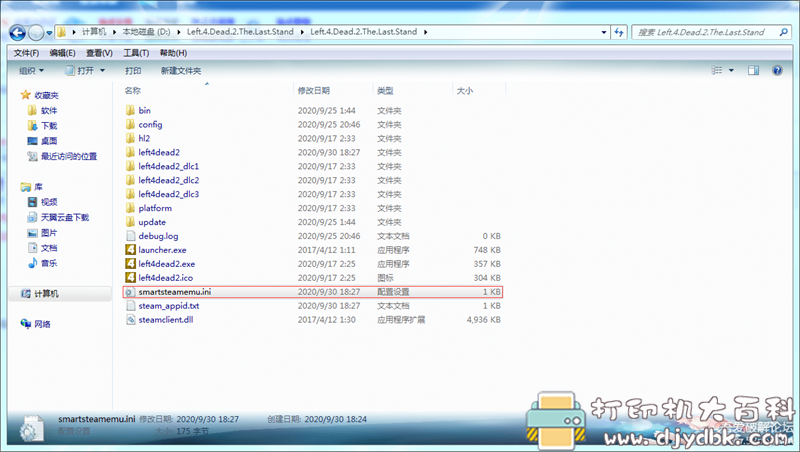Open the 帮助(H) menu
The width and height of the screenshot is (800, 452).
173,53
